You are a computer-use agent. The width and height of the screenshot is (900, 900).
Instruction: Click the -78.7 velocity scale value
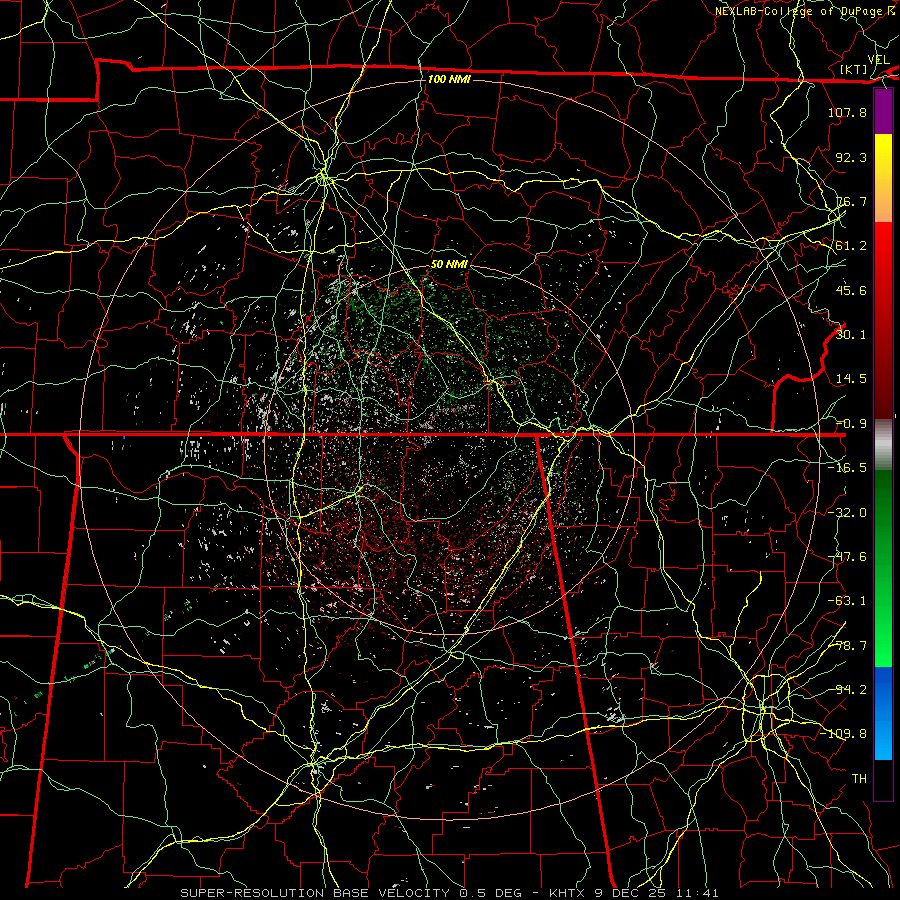point(847,646)
